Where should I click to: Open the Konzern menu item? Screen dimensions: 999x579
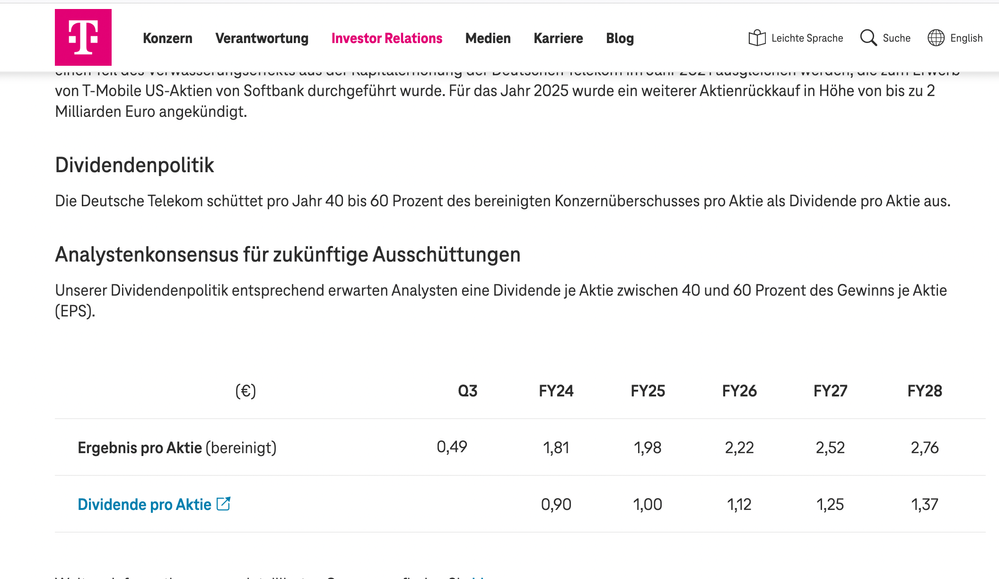[x=167, y=38]
